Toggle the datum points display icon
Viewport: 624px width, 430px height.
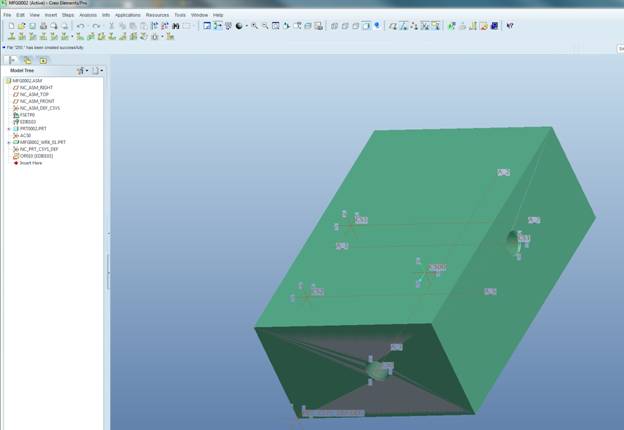click(x=414, y=26)
